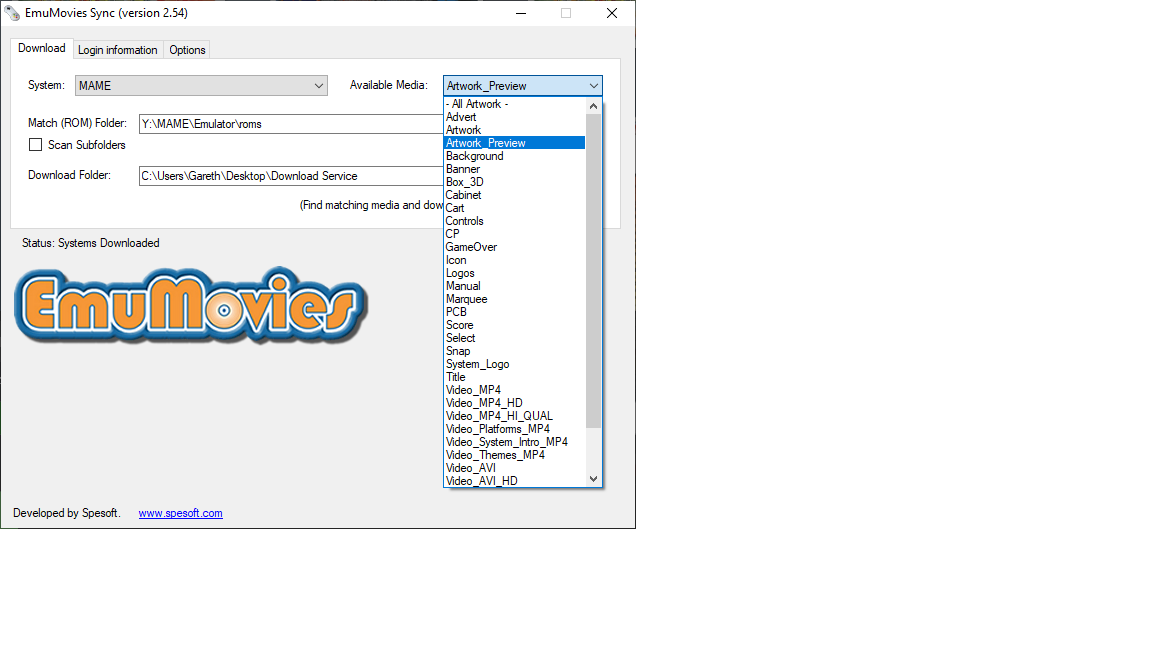The height and width of the screenshot is (648, 1152).
Task: Pick Box_3D from the media list
Action: [x=515, y=182]
